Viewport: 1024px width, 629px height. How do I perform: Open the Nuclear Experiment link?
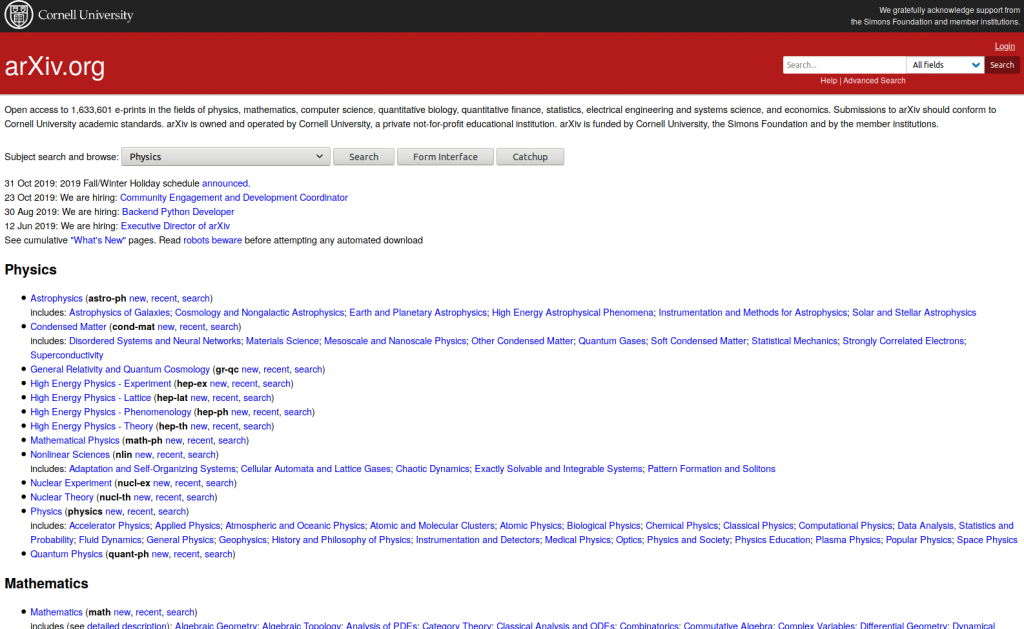coord(71,483)
